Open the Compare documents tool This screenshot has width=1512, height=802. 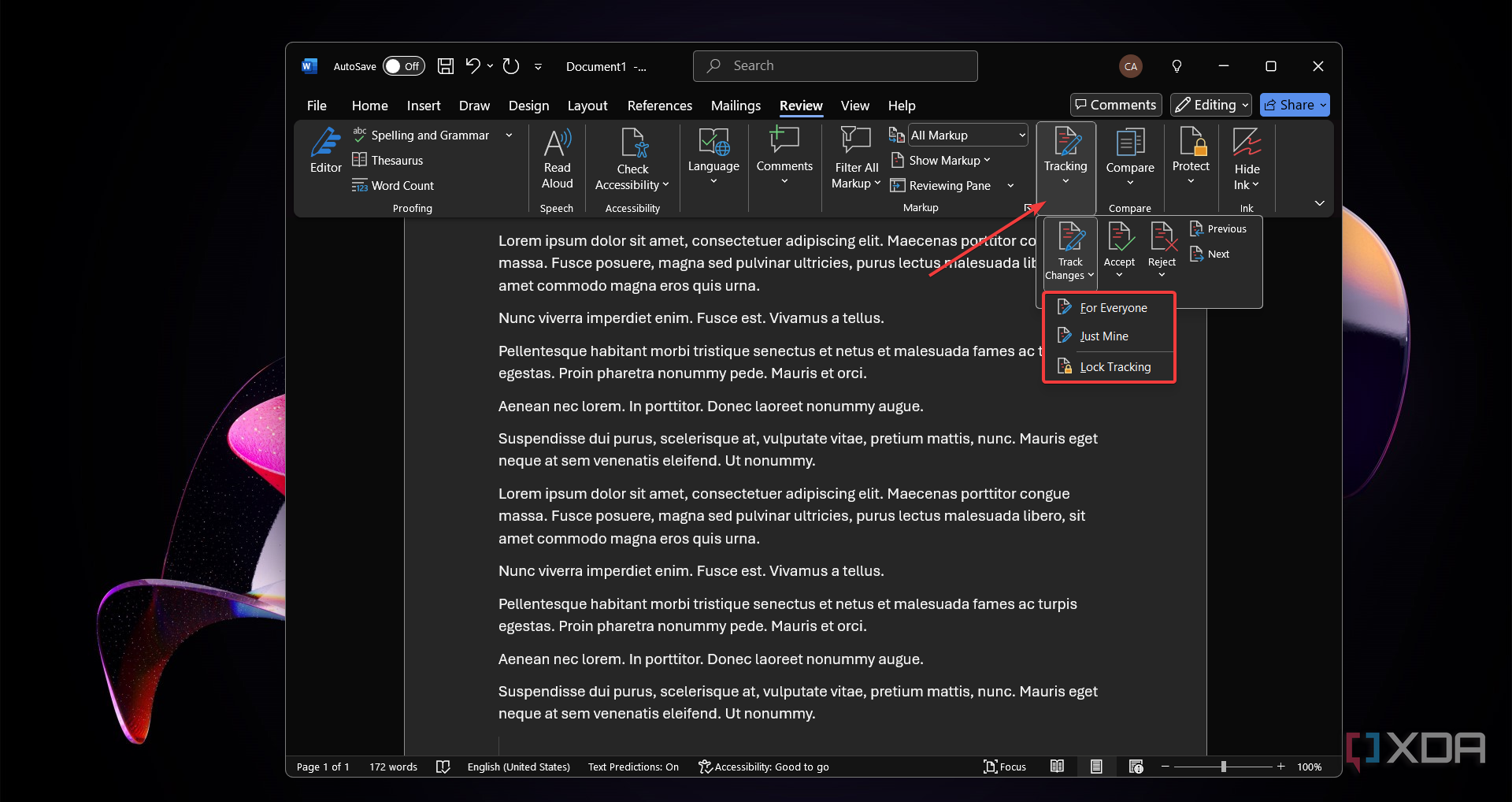(x=1130, y=157)
